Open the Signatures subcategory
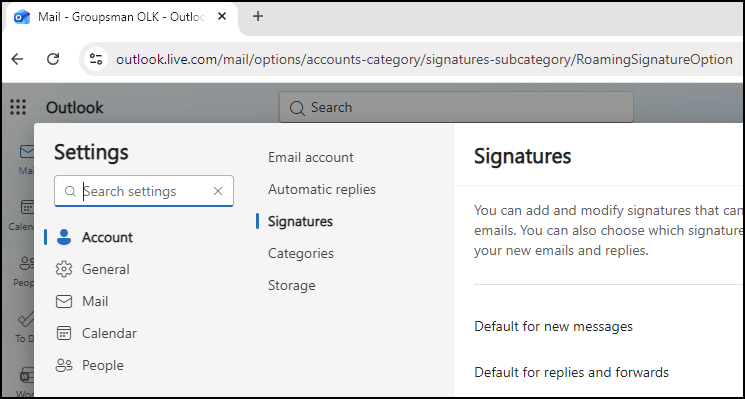745x399 pixels. coord(300,221)
